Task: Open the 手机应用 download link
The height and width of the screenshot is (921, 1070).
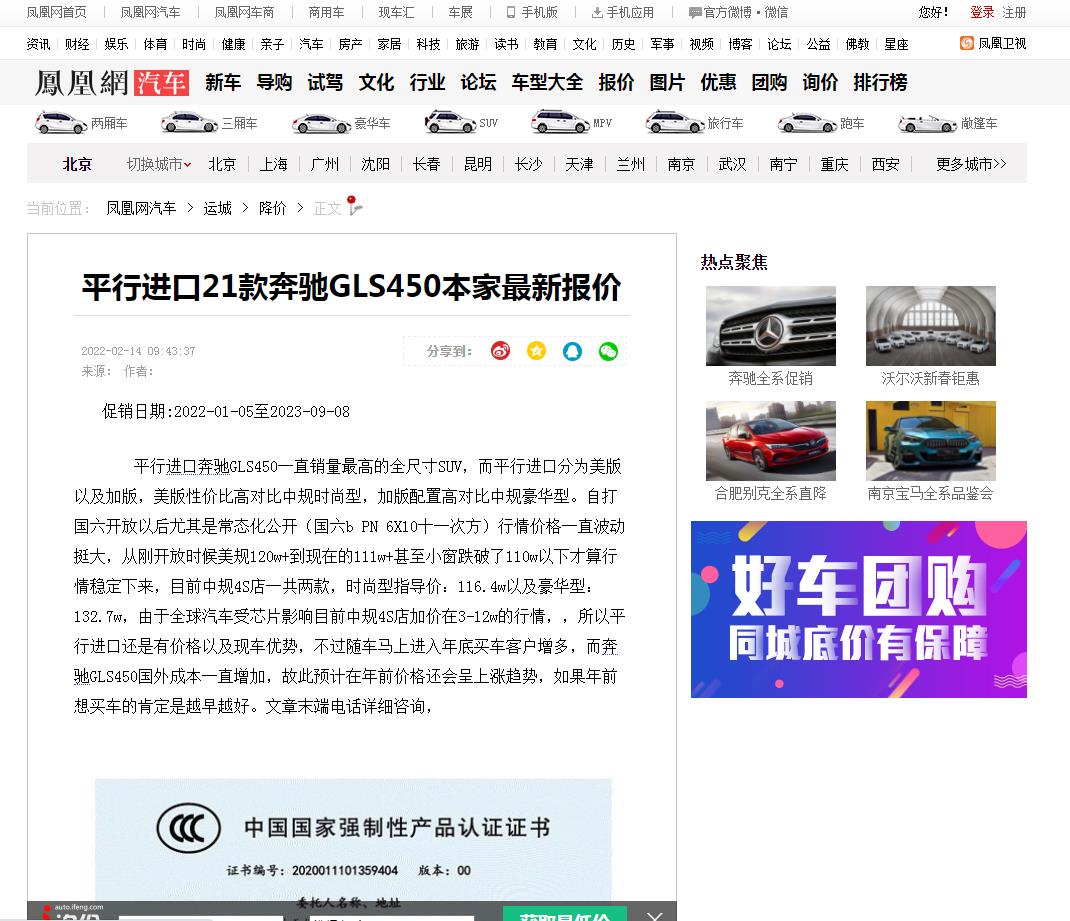Action: 622,12
